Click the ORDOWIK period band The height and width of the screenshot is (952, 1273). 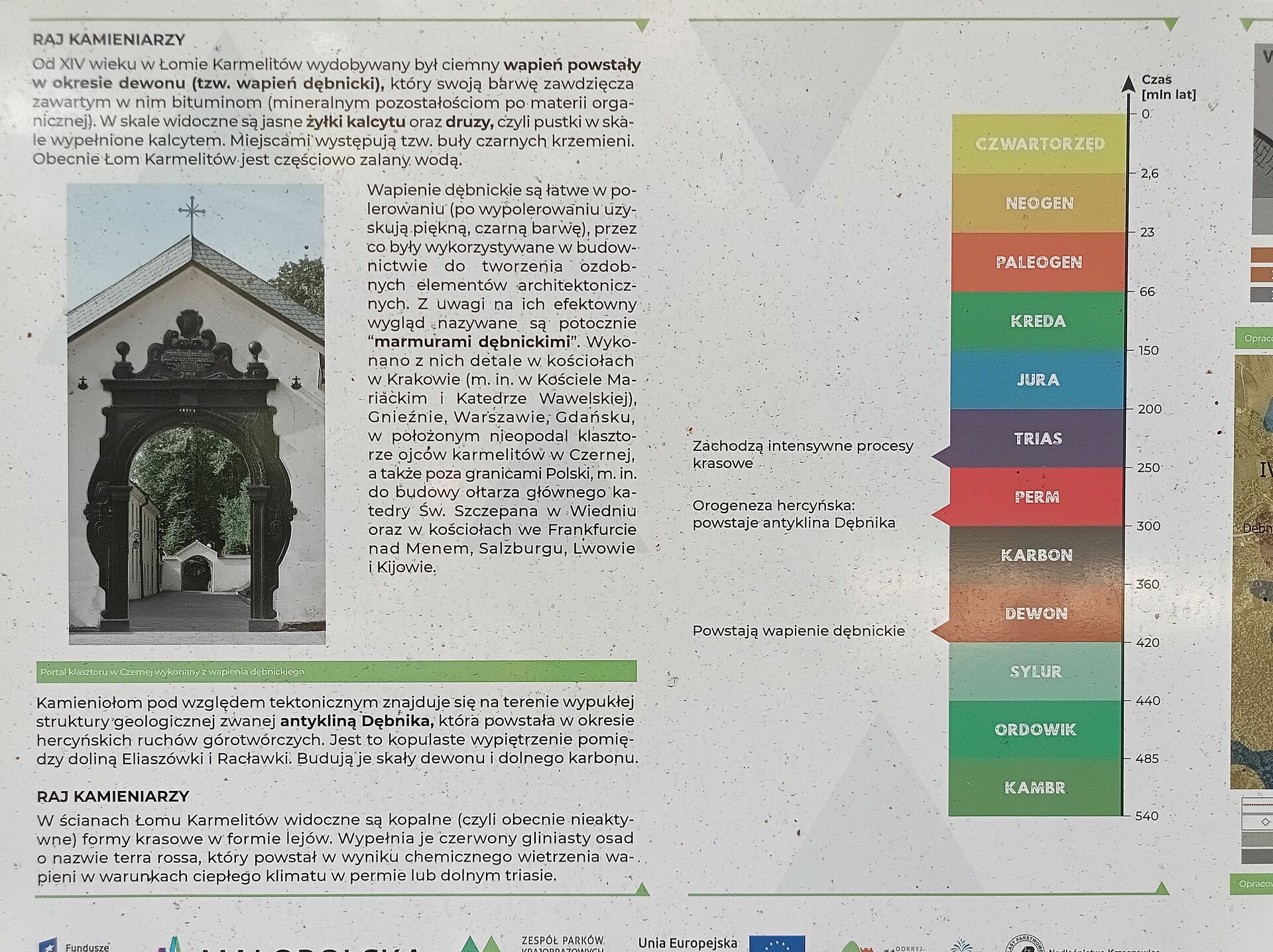pyautogui.click(x=1035, y=729)
